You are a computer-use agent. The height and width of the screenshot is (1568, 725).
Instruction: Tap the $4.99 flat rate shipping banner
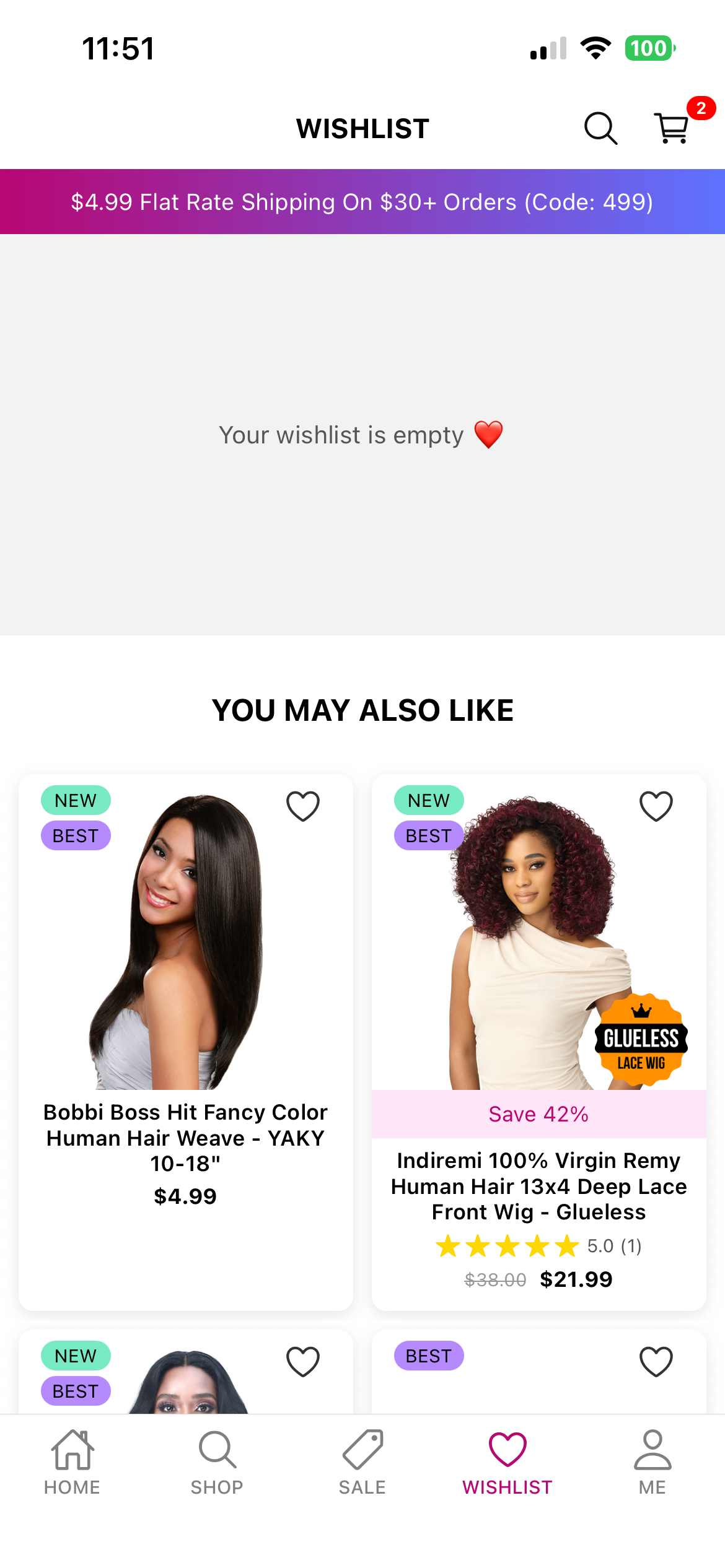point(362,202)
